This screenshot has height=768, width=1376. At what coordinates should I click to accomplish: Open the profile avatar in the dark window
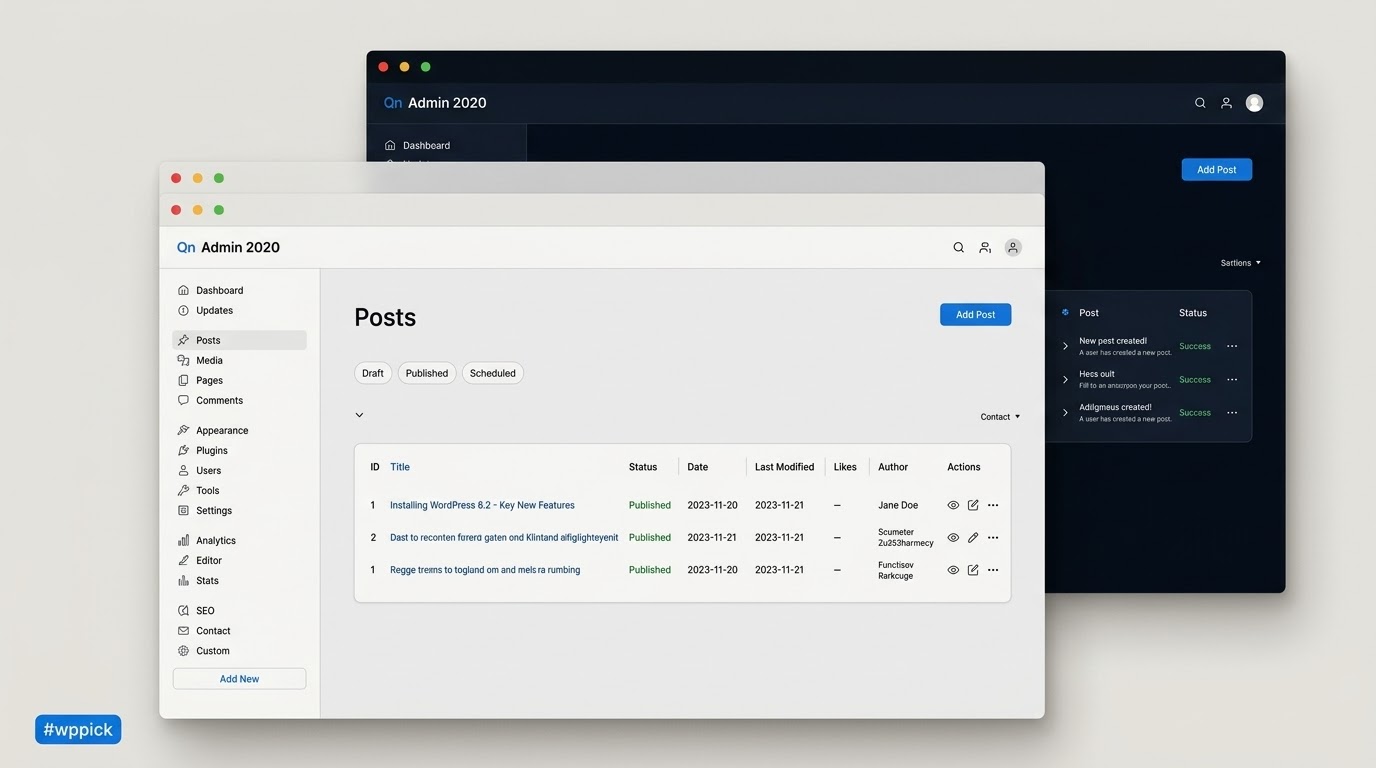point(1254,103)
